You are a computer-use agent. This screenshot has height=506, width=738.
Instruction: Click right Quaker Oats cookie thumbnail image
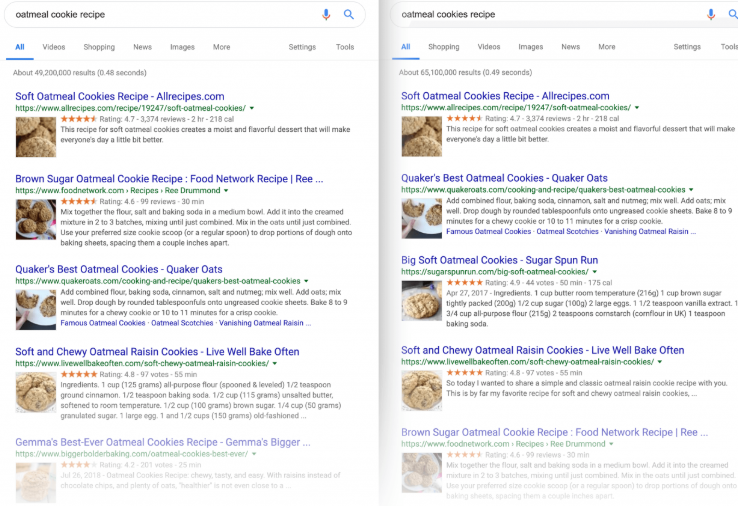point(422,218)
